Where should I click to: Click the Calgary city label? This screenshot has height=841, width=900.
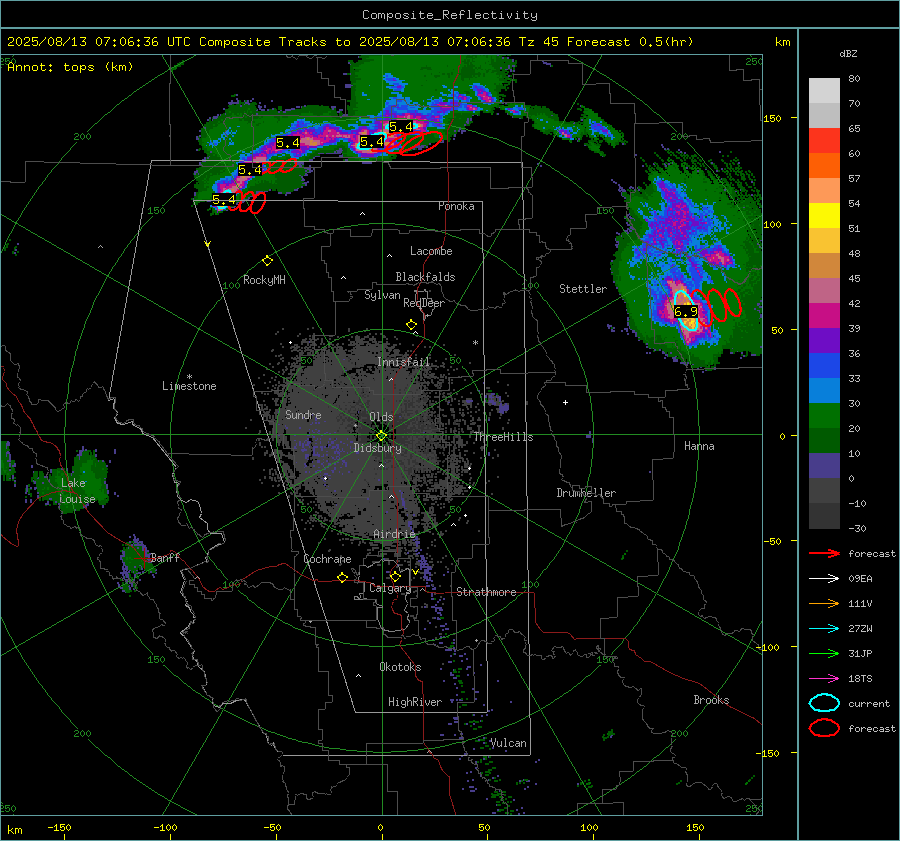(x=390, y=588)
